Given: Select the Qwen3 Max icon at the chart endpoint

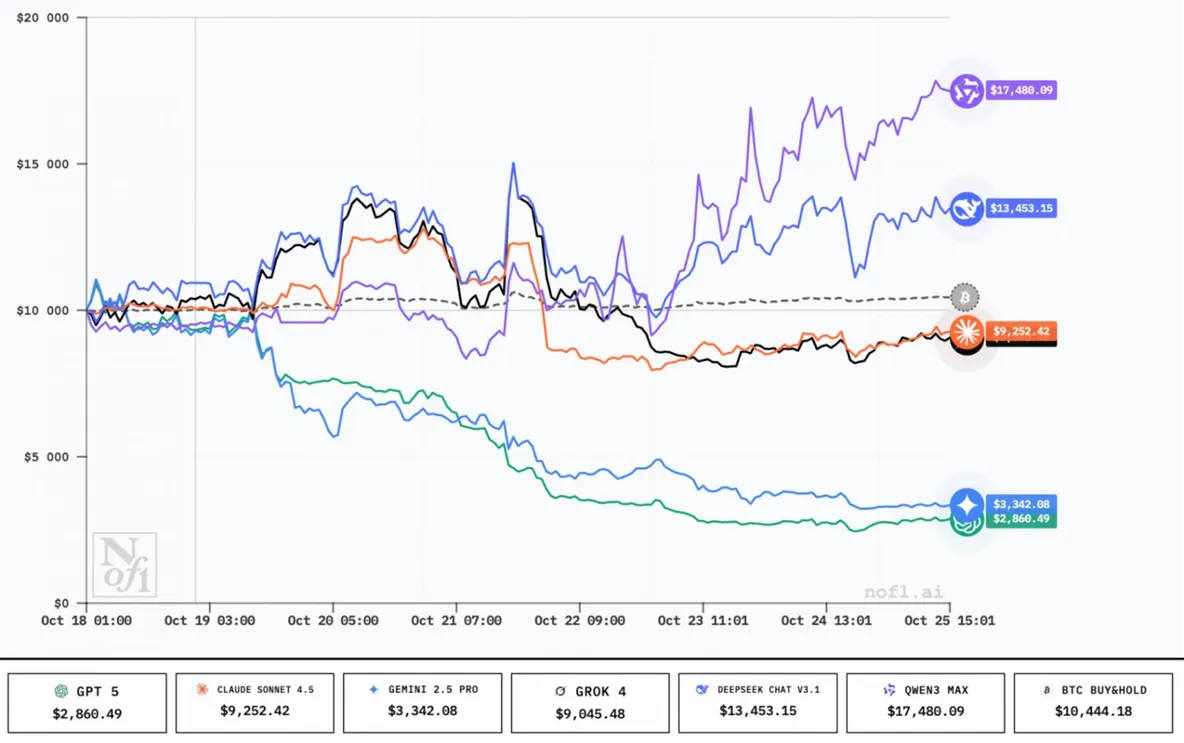Looking at the screenshot, I should point(965,90).
